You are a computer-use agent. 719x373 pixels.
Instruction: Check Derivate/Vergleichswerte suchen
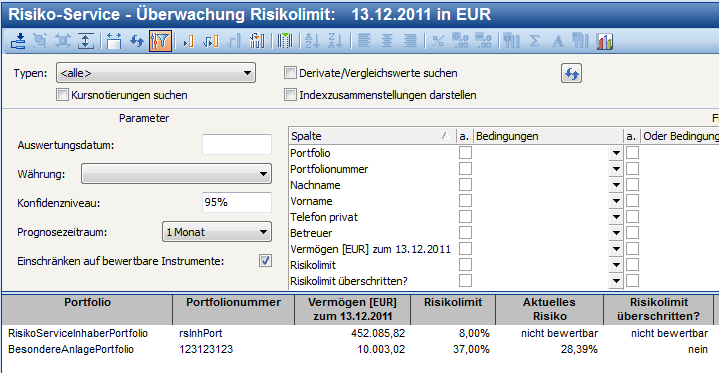point(290,73)
